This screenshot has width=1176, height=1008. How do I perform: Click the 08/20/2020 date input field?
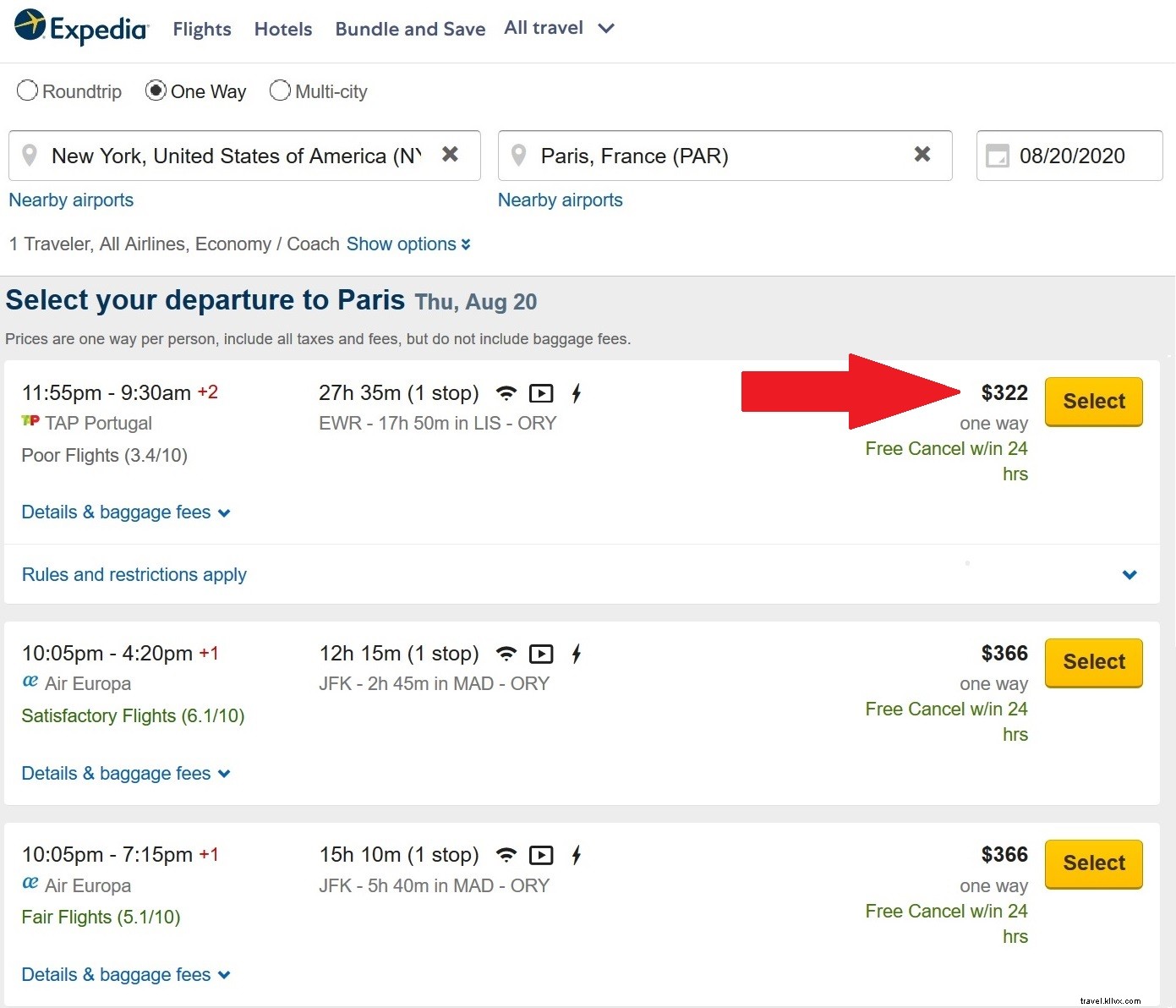pyautogui.click(x=1074, y=156)
